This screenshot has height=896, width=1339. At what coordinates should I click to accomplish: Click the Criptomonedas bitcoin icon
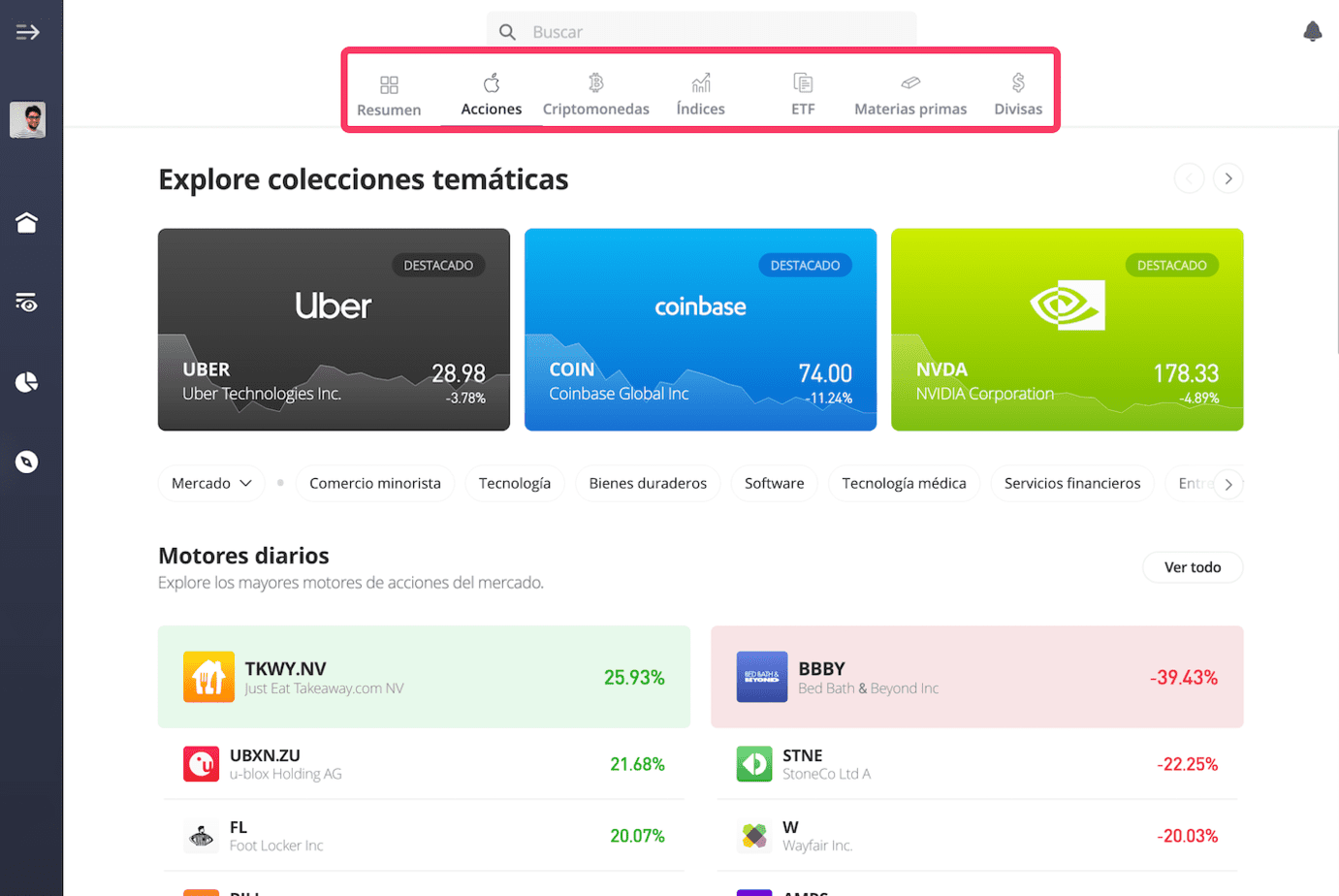[596, 82]
